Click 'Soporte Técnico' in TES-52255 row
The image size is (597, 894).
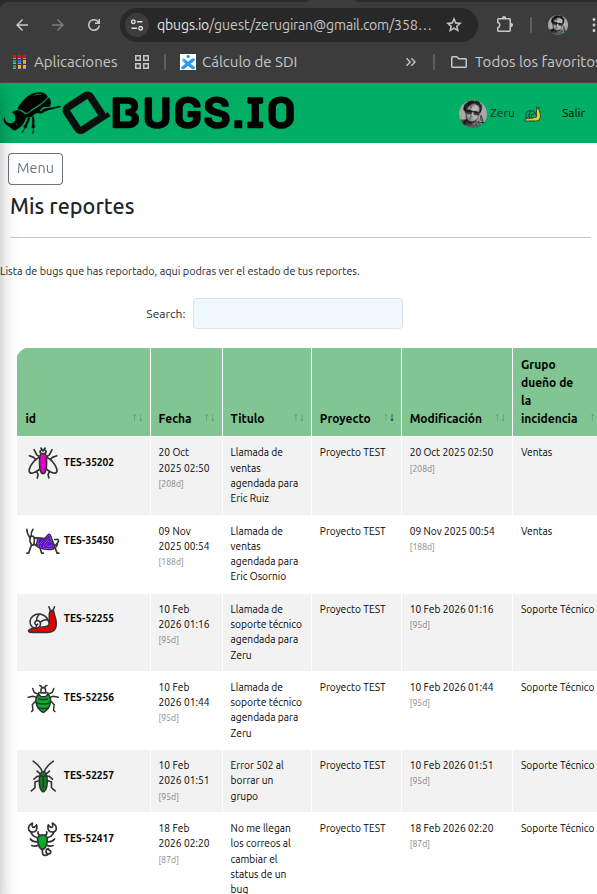pyautogui.click(x=557, y=609)
